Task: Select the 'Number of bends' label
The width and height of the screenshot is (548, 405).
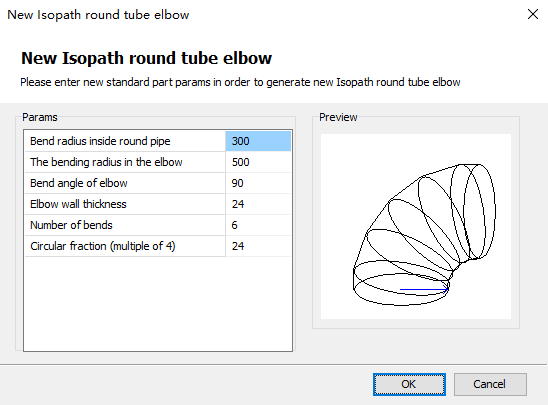Action: coord(71,225)
